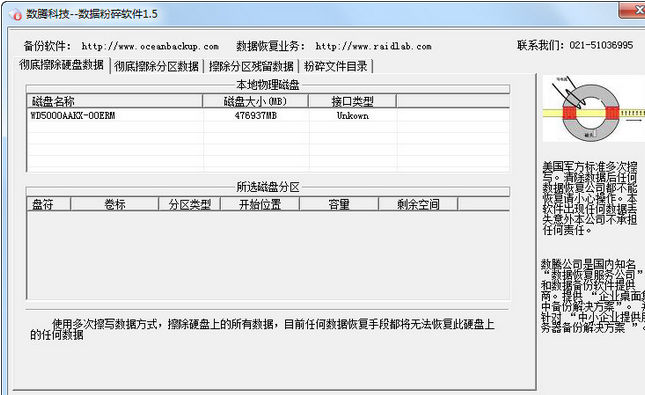Viewport: 645px width, 395px height.
Task: Click the 使用多次擦写数据方式 description text
Action: pyautogui.click(x=262, y=329)
